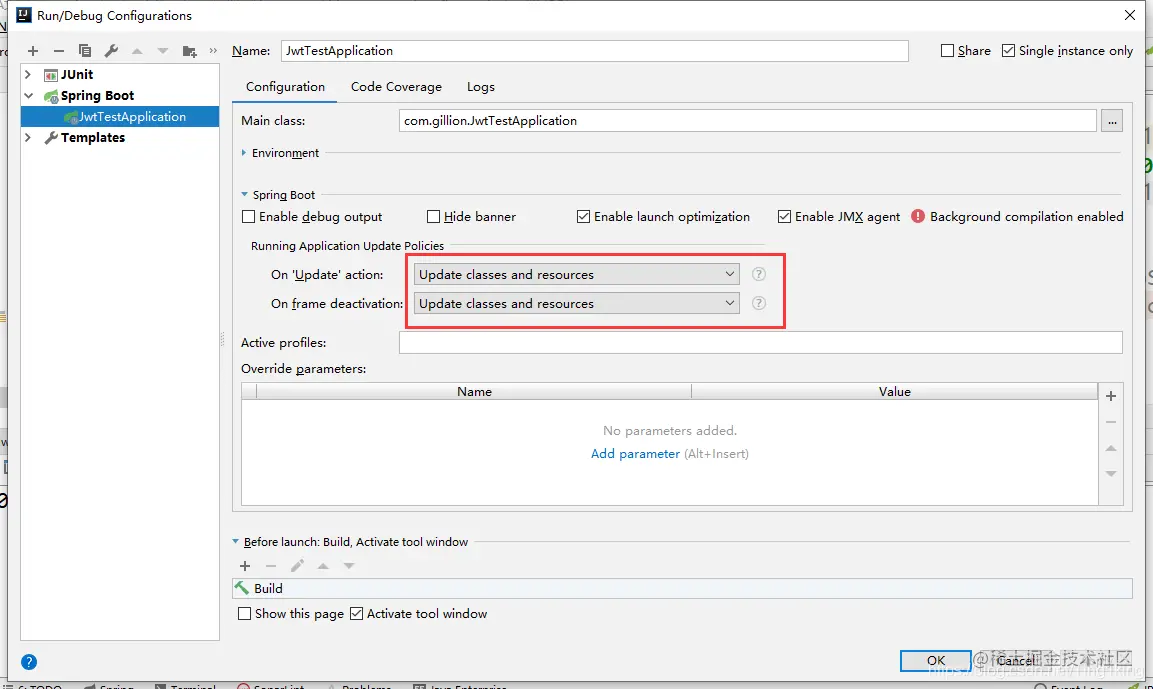Click the Background compilation warning icon
The height and width of the screenshot is (689, 1153).
(x=918, y=216)
